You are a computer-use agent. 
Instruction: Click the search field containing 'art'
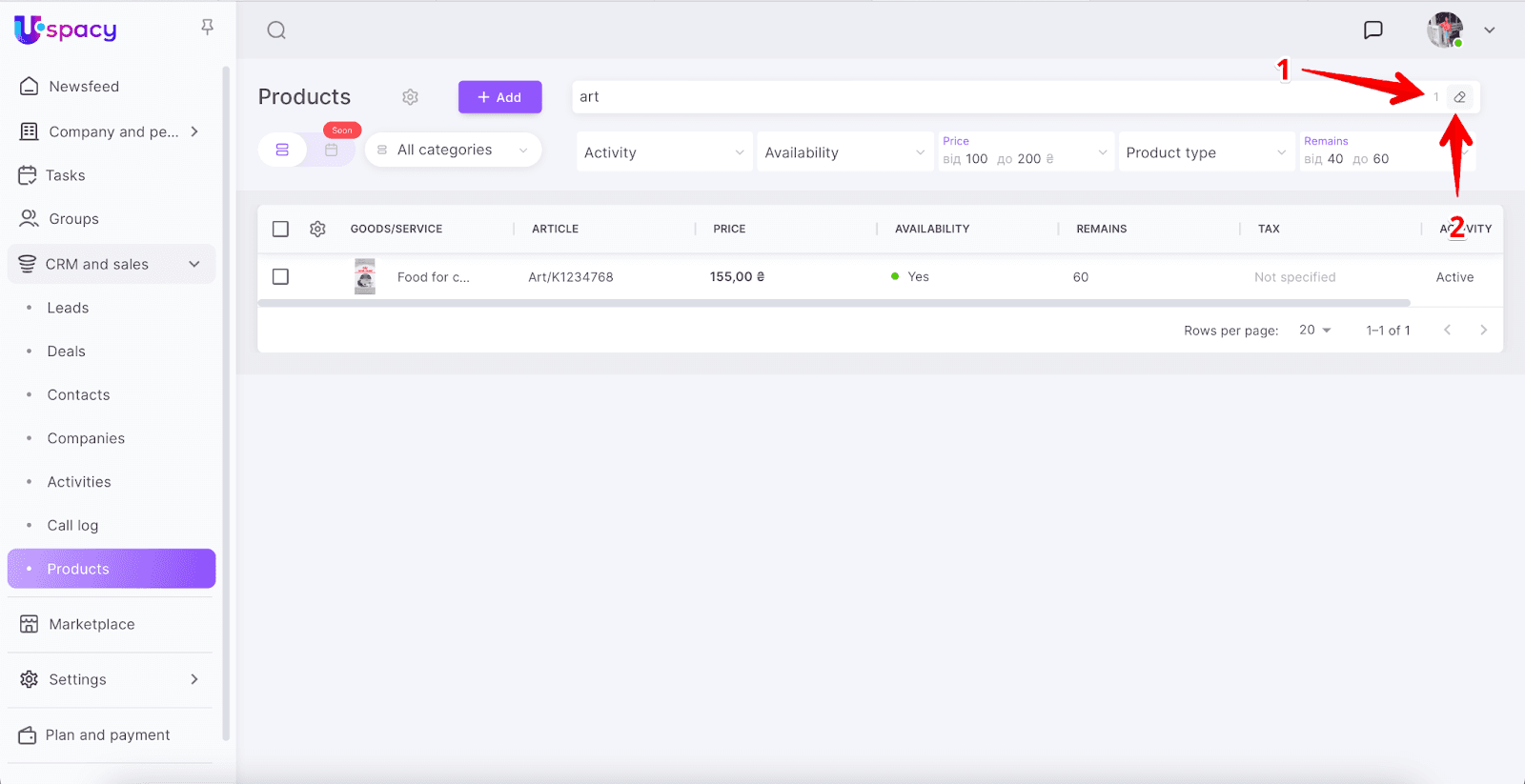point(991,97)
